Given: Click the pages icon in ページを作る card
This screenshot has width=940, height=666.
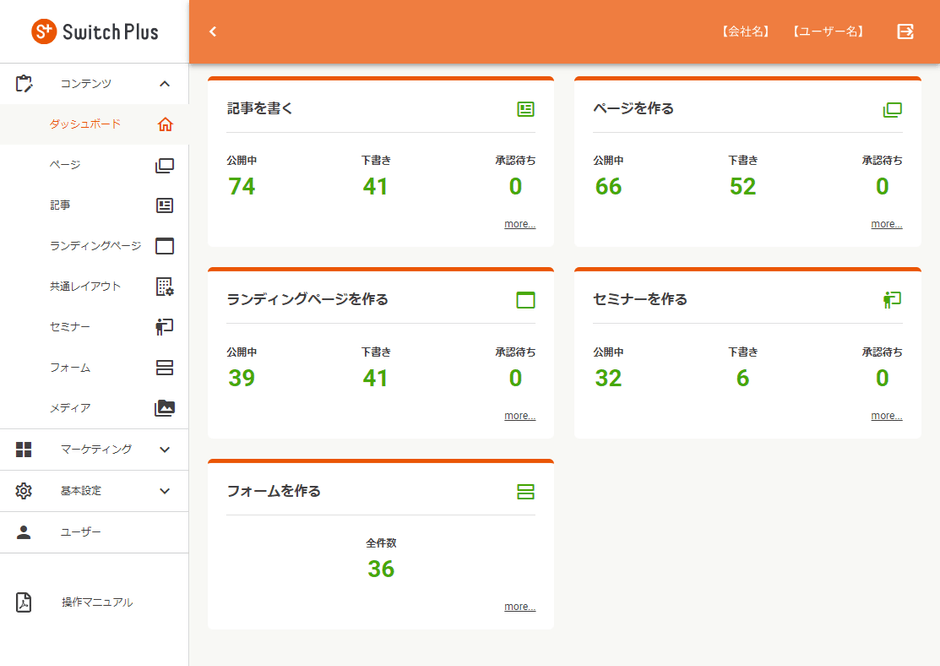Looking at the screenshot, I should pyautogui.click(x=892, y=109).
